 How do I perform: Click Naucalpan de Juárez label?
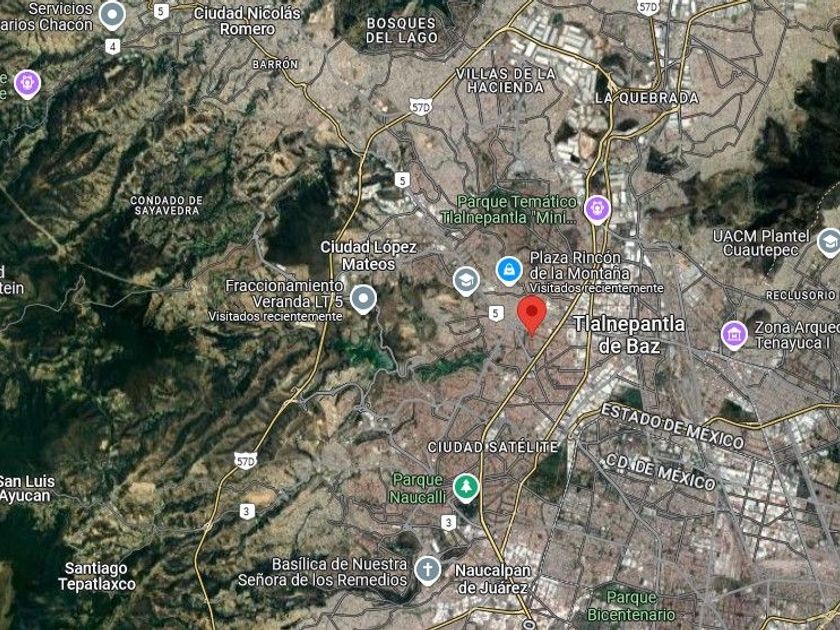point(493,579)
